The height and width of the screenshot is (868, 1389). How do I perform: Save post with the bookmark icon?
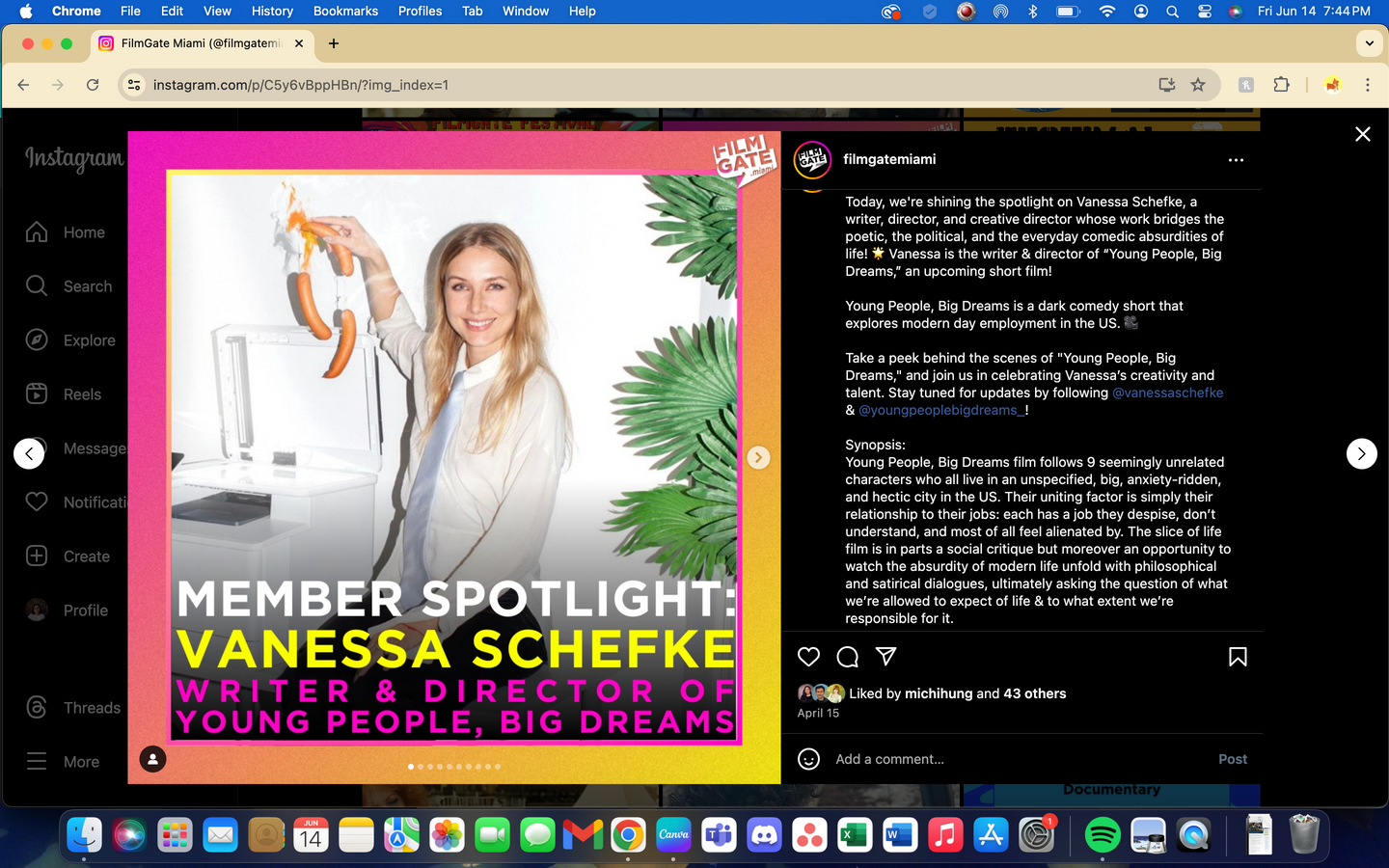1238,657
